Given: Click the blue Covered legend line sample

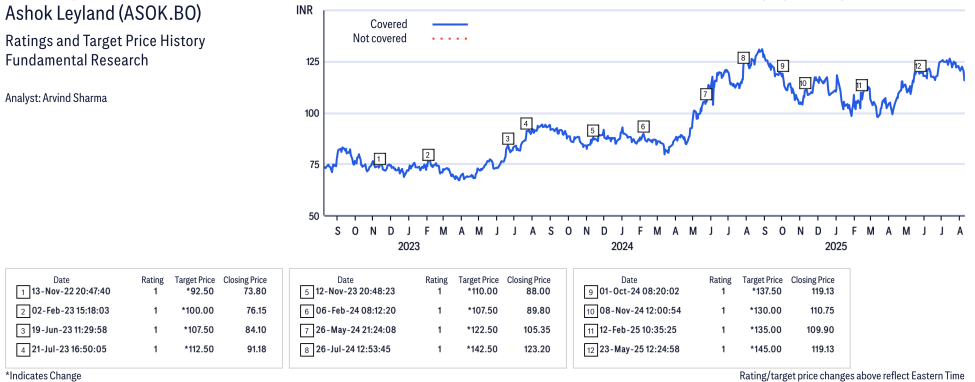Looking at the screenshot, I should [450, 24].
